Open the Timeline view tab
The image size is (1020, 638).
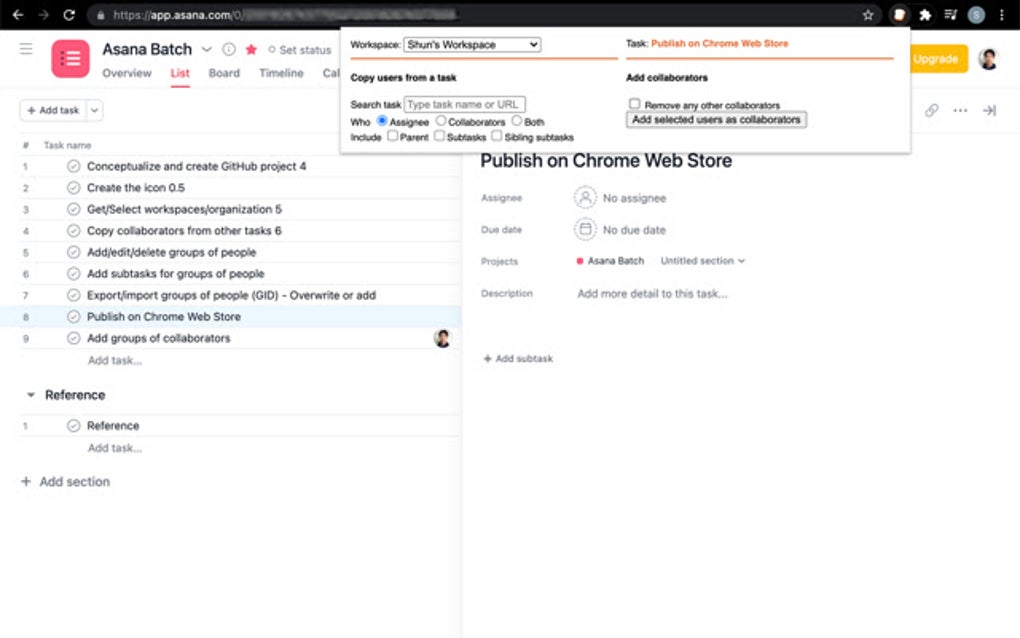[x=281, y=72]
